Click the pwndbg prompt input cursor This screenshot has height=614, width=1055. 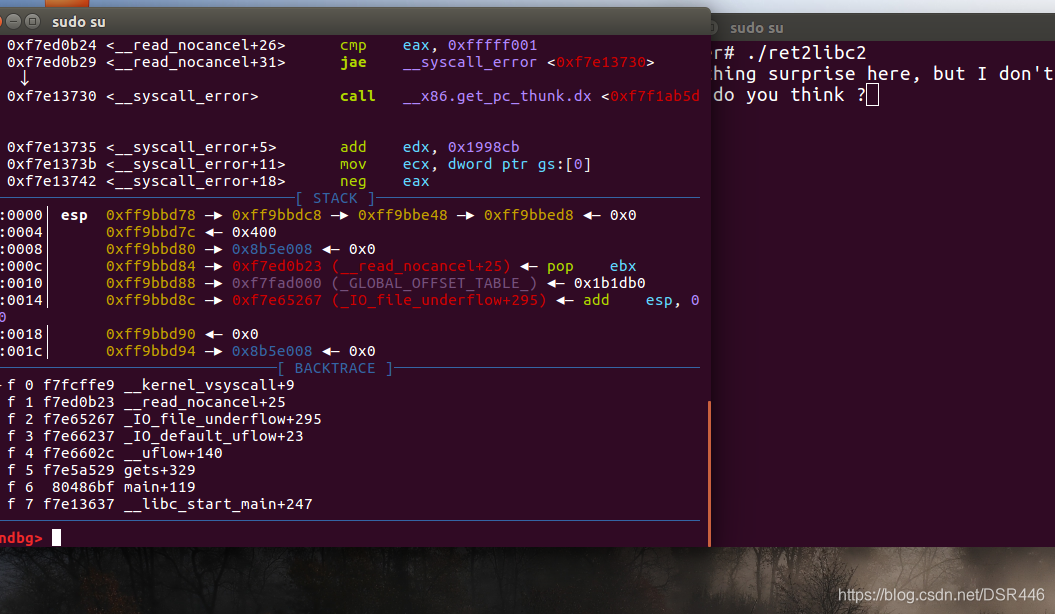pyautogui.click(x=57, y=537)
